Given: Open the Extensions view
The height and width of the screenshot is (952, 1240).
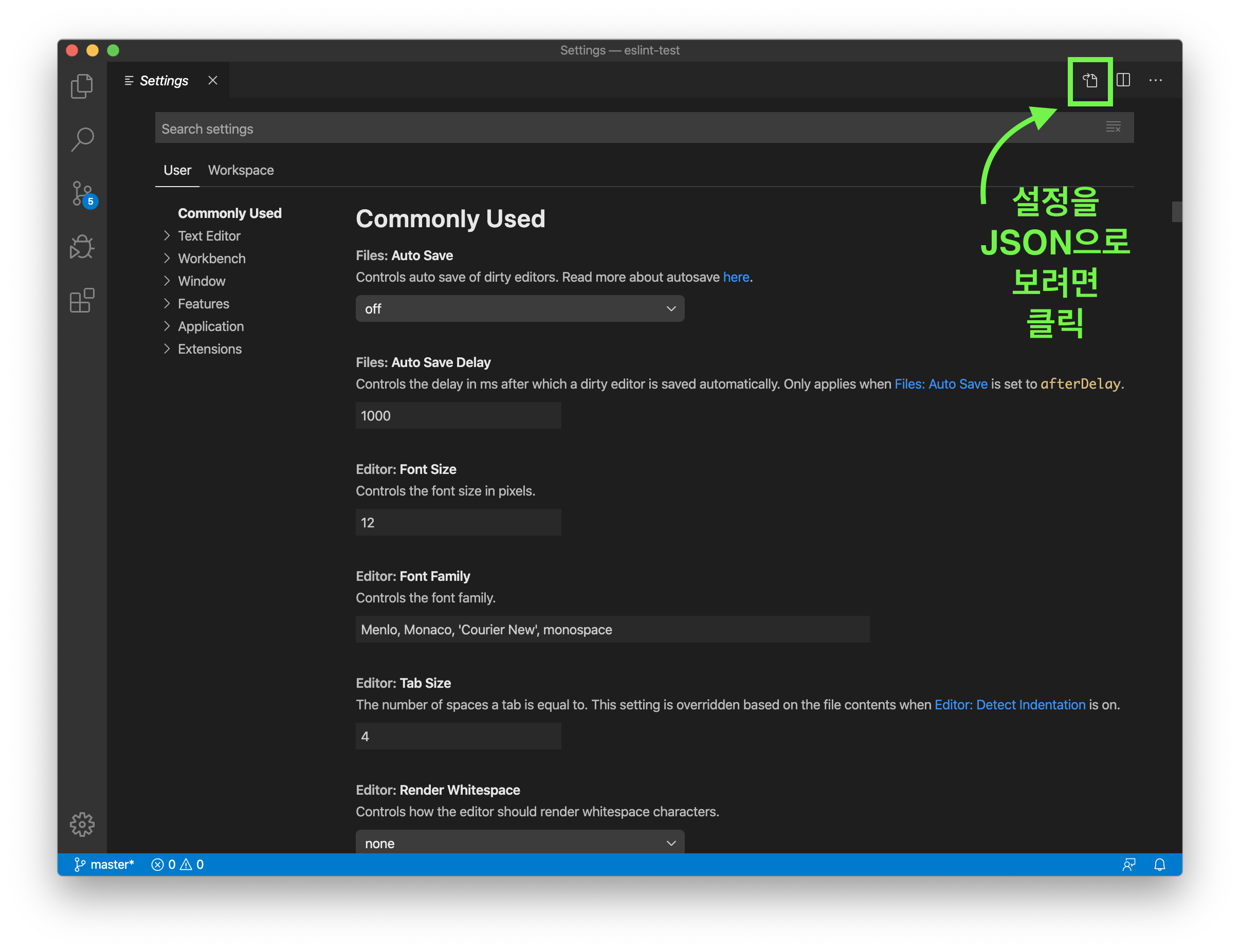Looking at the screenshot, I should [x=82, y=300].
